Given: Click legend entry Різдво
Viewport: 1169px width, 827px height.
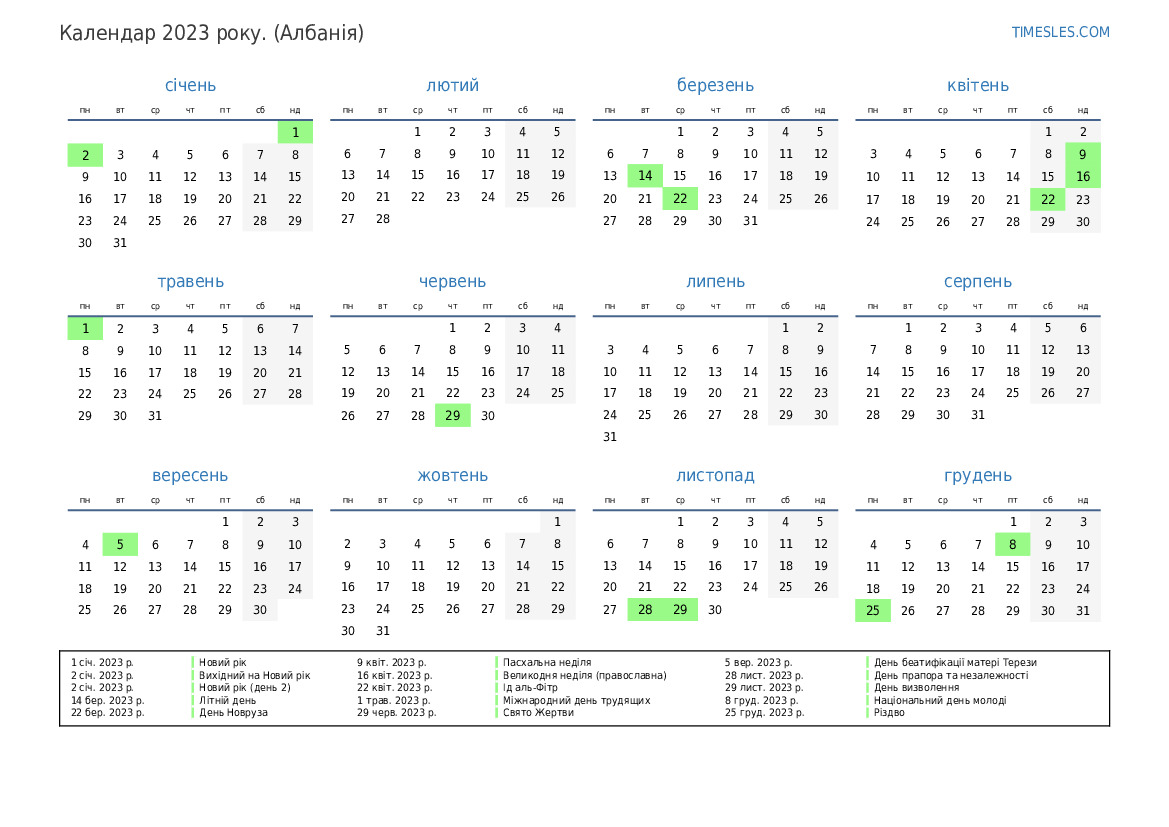Looking at the screenshot, I should point(889,712).
